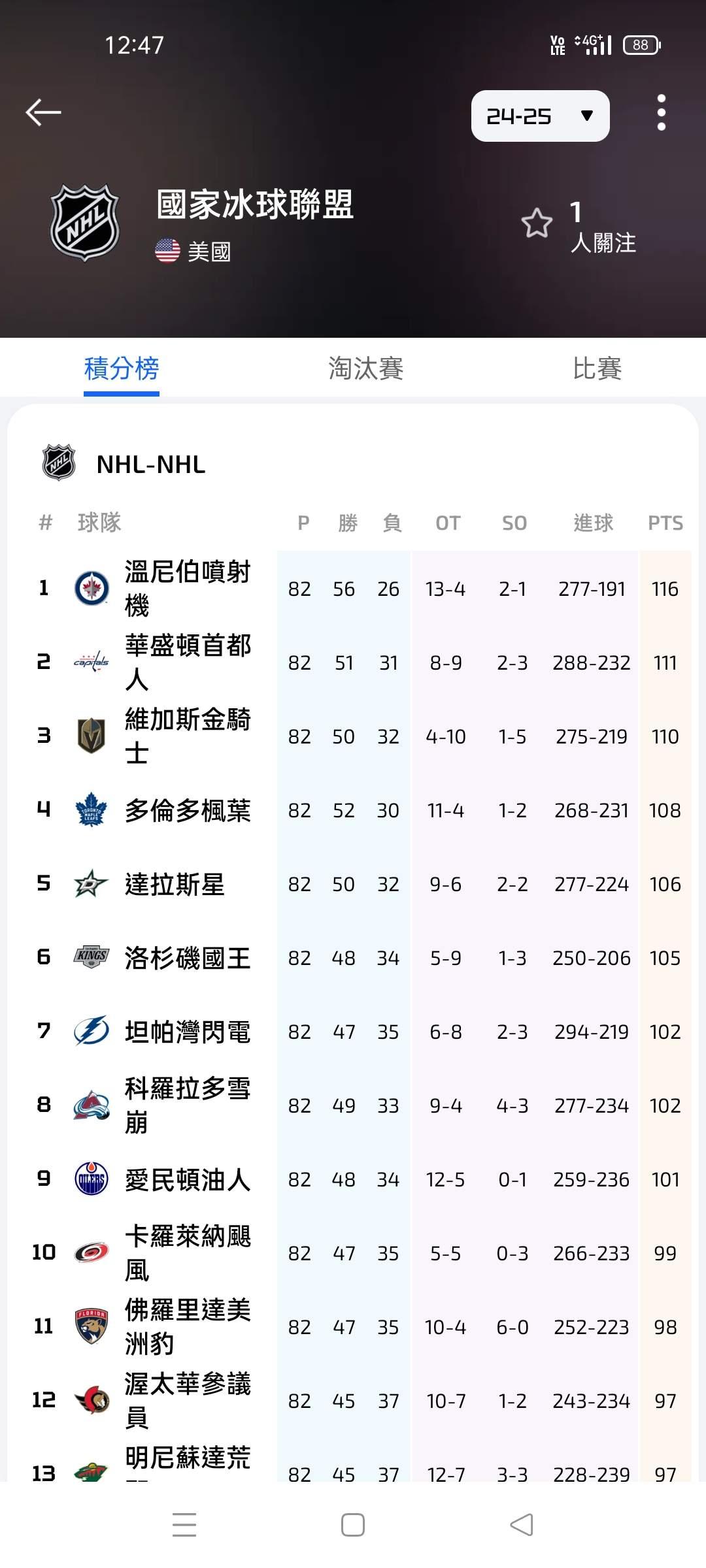Viewport: 706px width, 1568px height.
Task: Sort standings by PTS column header
Action: tap(665, 523)
